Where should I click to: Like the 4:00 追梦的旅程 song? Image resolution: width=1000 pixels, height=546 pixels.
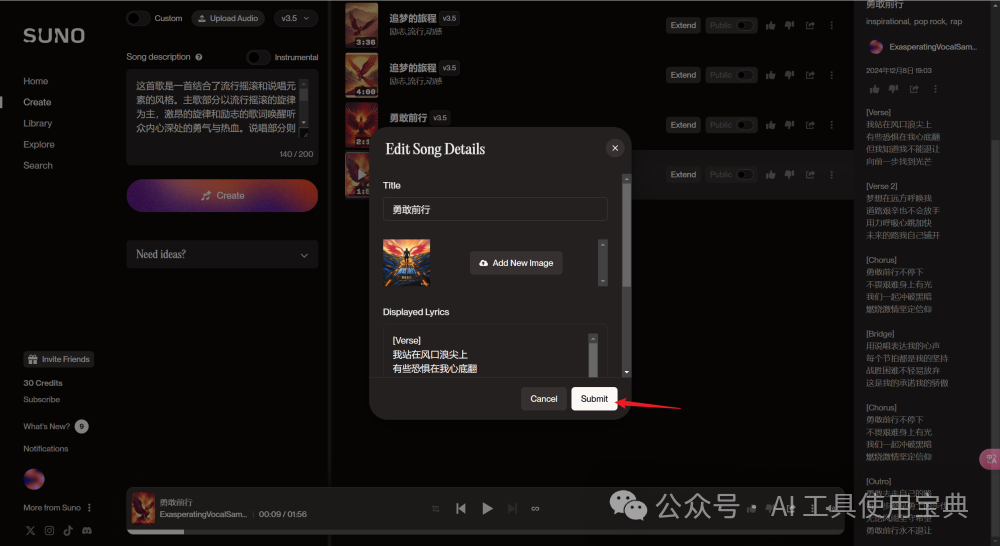coord(770,75)
